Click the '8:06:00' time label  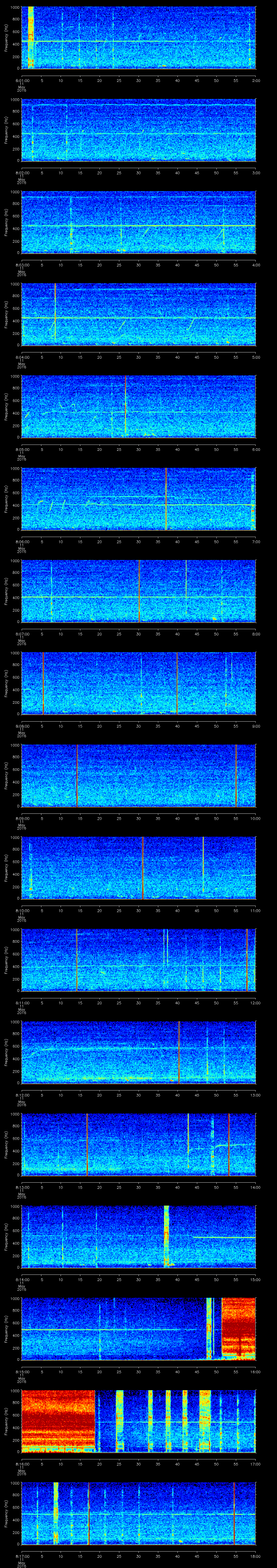point(22,542)
